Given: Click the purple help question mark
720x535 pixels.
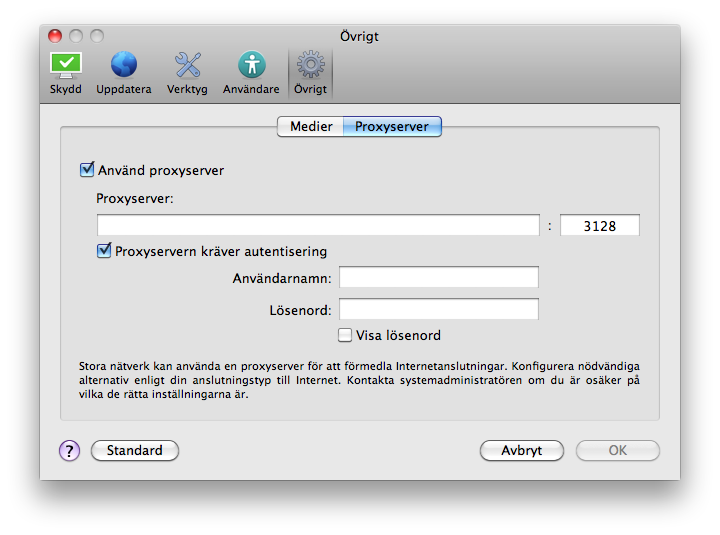Looking at the screenshot, I should tap(69, 451).
